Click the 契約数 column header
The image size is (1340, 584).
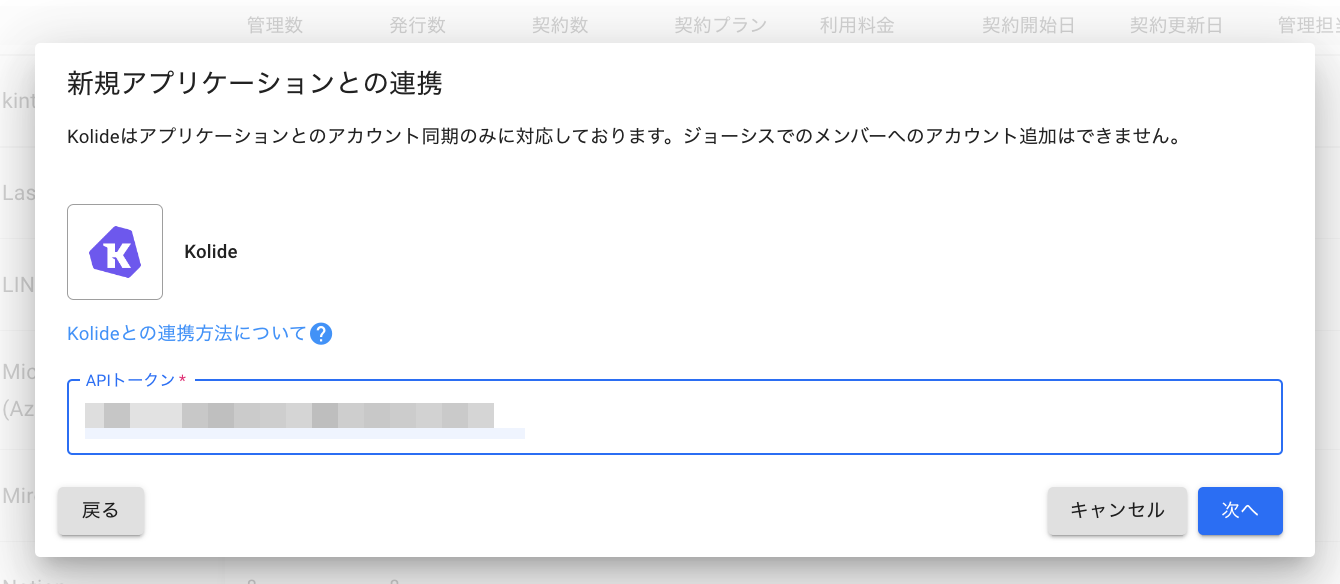click(x=560, y=26)
